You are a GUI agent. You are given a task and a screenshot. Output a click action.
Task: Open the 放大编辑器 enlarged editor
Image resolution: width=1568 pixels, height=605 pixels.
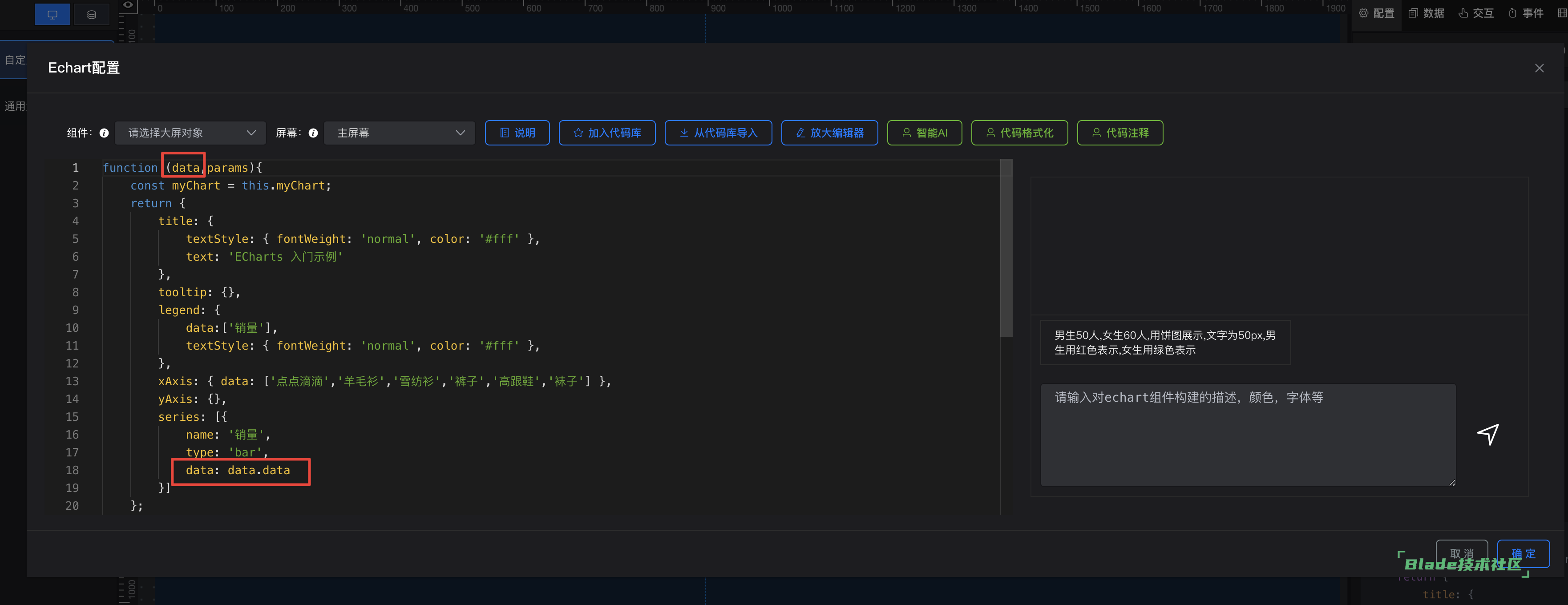tap(829, 133)
